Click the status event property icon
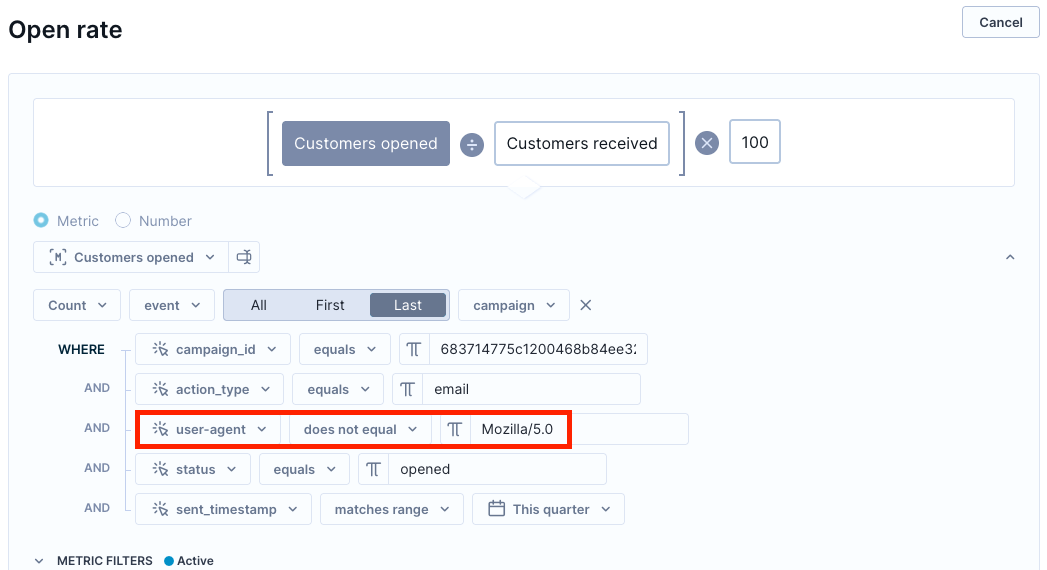Image resolution: width=1047 pixels, height=570 pixels. [160, 469]
